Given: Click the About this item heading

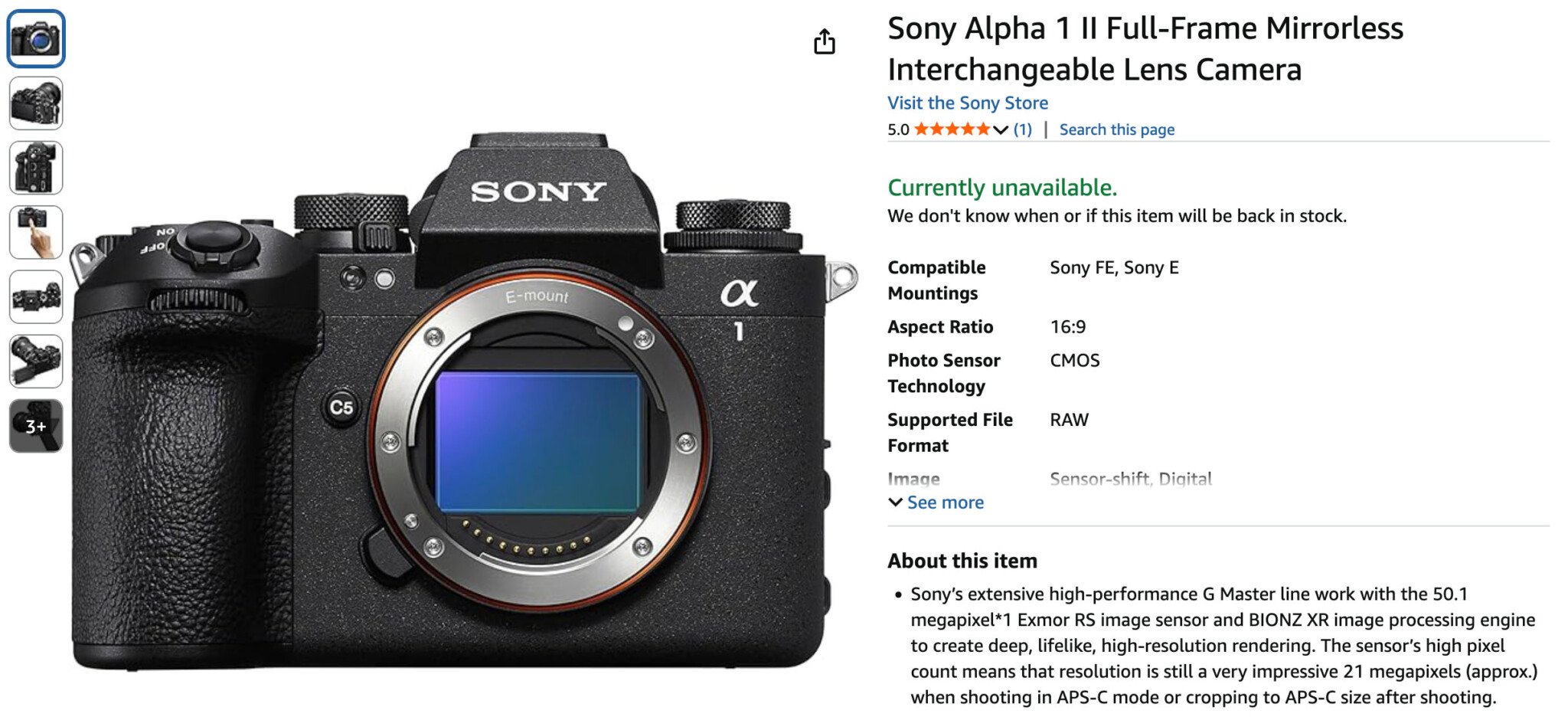Looking at the screenshot, I should [x=962, y=561].
